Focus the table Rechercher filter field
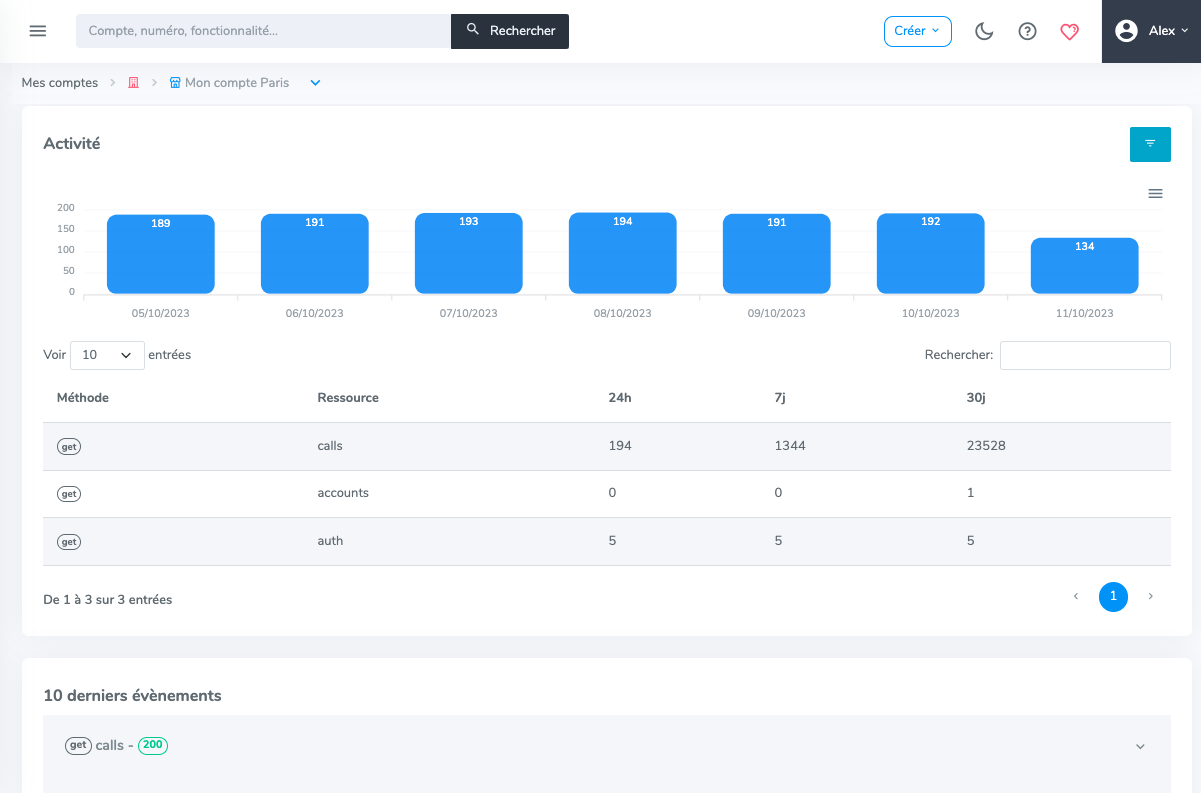 pyautogui.click(x=1085, y=355)
